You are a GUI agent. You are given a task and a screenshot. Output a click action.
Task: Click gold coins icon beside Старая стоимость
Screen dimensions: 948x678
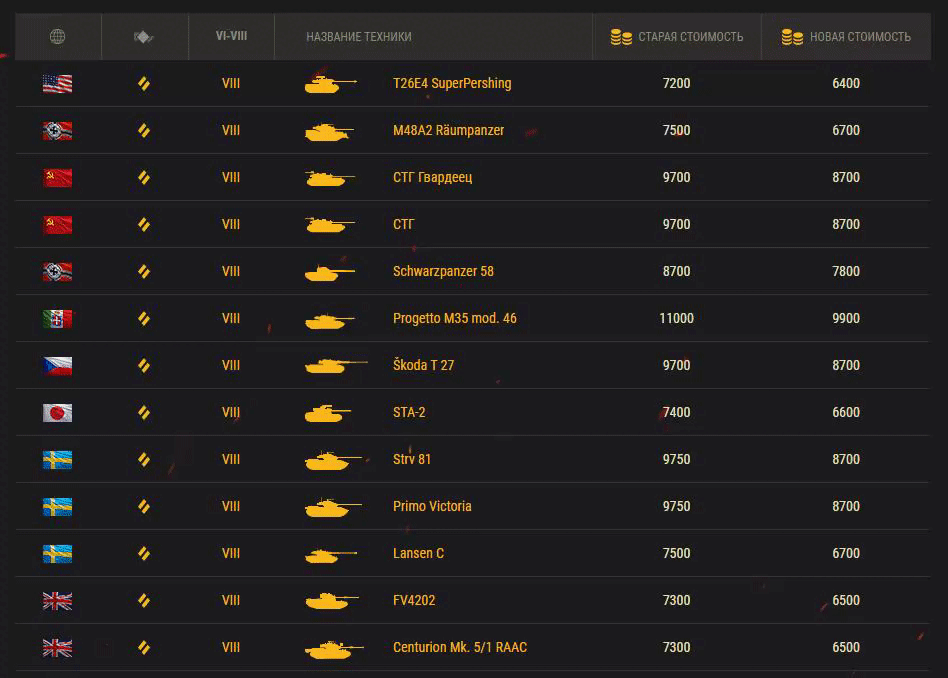(621, 37)
